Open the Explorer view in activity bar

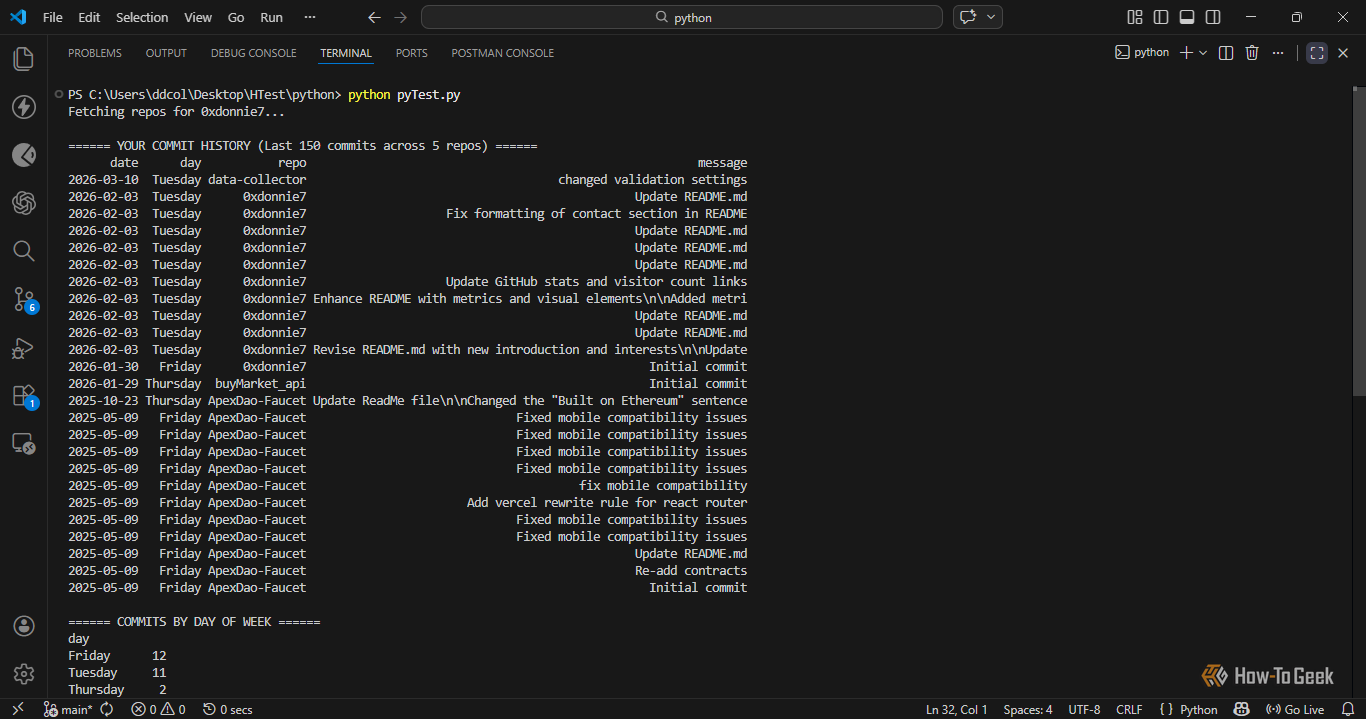[x=24, y=59]
